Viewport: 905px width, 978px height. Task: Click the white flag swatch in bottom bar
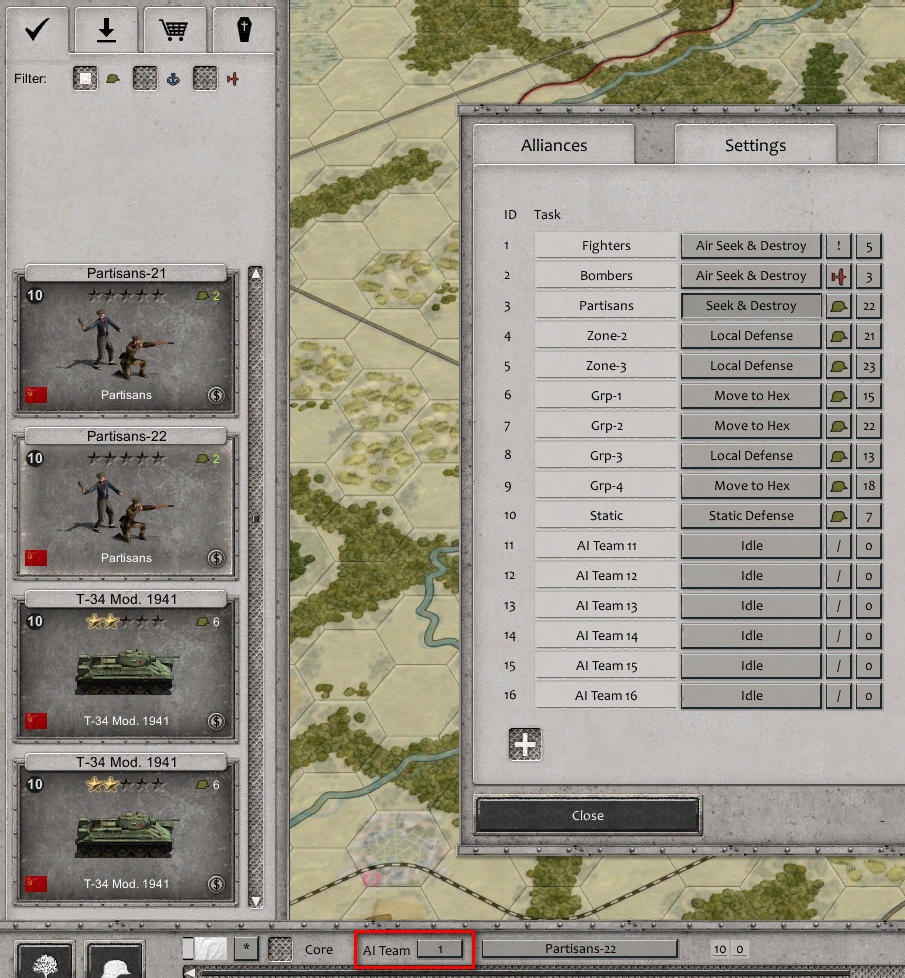click(x=211, y=948)
